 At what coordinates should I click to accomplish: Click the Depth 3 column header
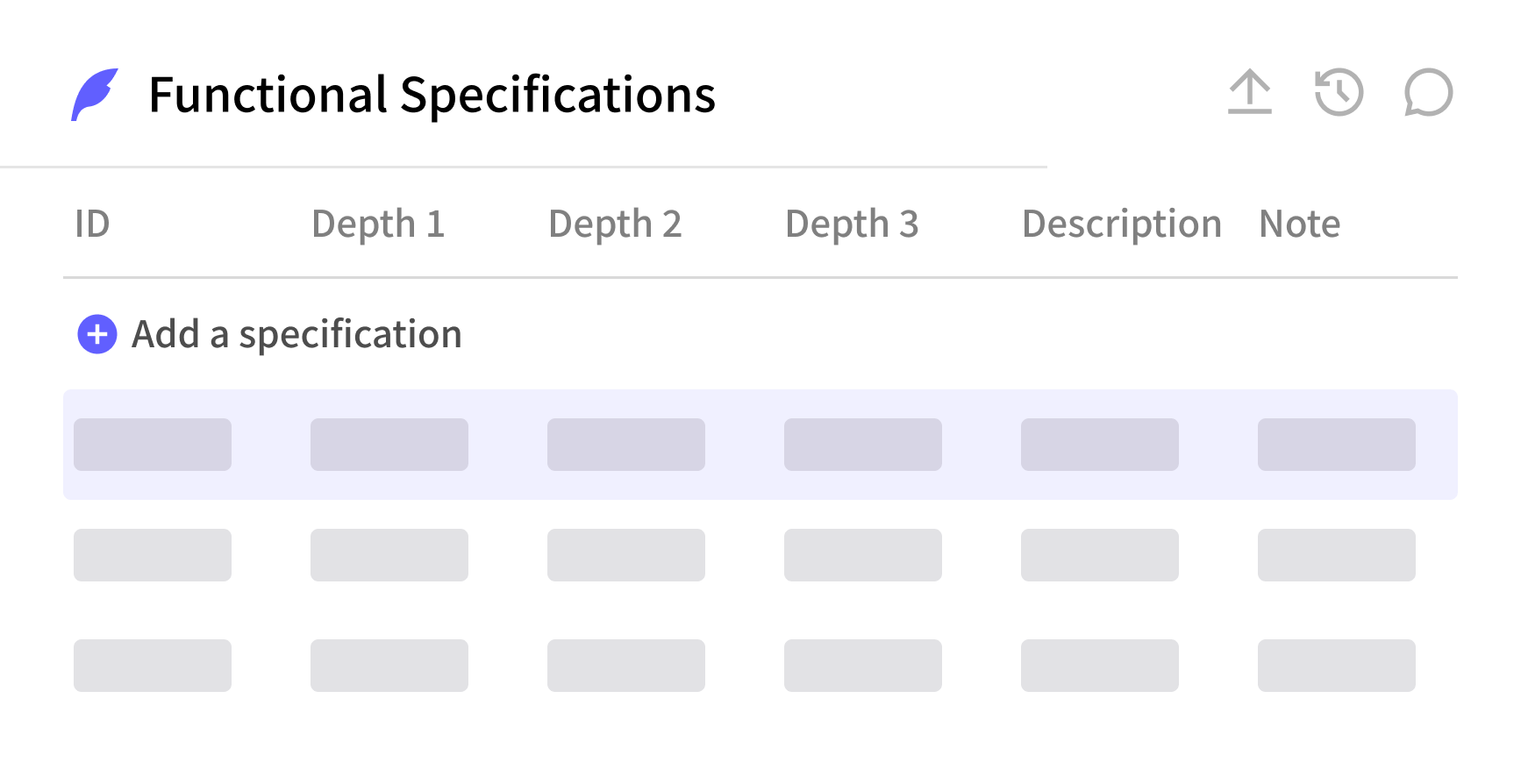tap(852, 224)
